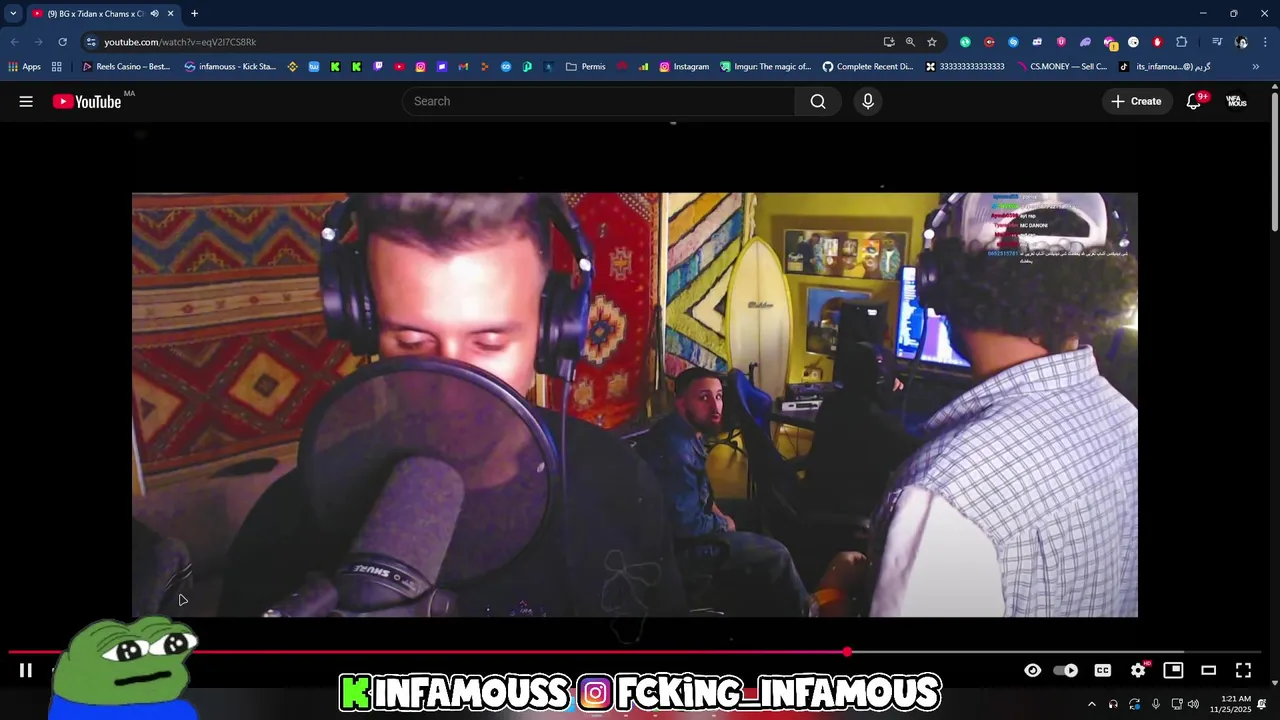Image resolution: width=1280 pixels, height=720 pixels.
Task: Go to YouTube home via the logo
Action: click(x=87, y=101)
